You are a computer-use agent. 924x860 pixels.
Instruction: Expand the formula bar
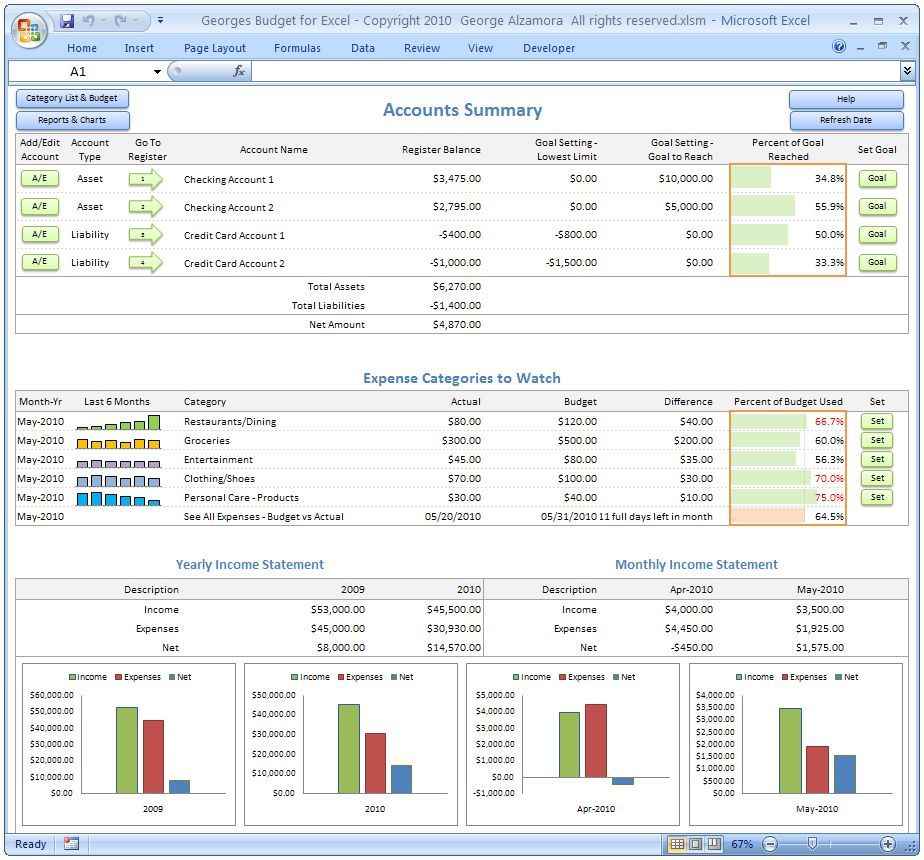pos(907,71)
